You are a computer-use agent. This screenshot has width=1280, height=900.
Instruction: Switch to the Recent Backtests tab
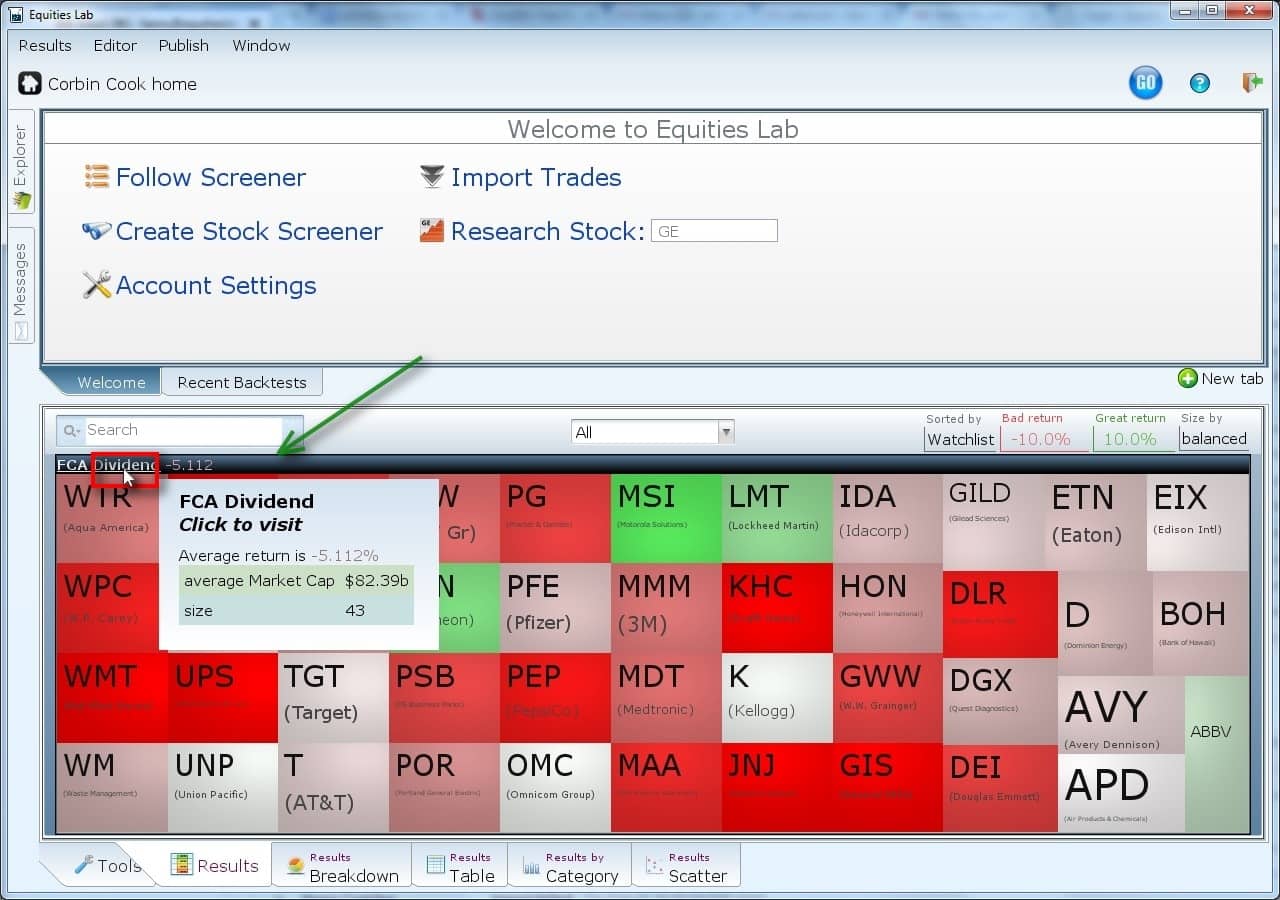tap(241, 382)
